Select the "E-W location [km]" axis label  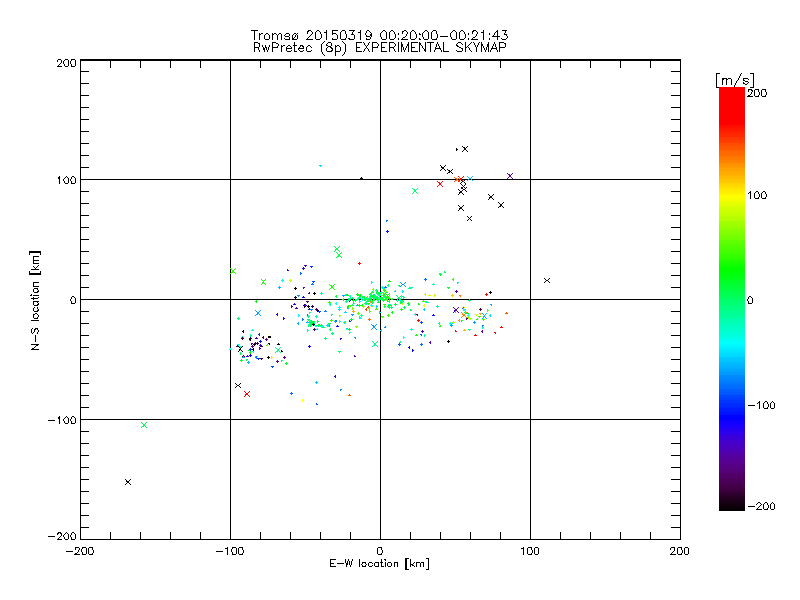point(379,564)
